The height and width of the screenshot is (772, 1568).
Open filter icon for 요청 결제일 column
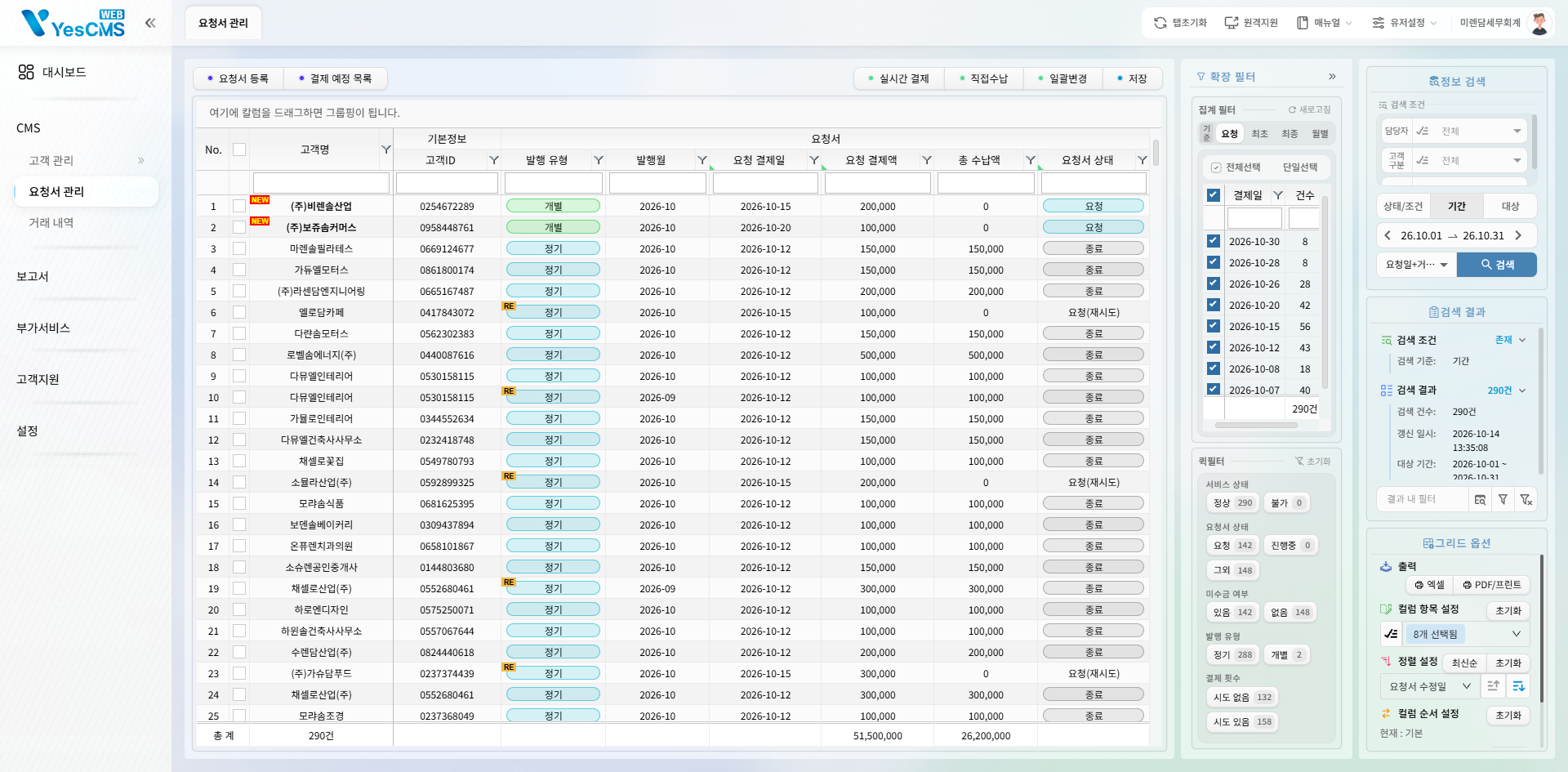[x=813, y=160]
